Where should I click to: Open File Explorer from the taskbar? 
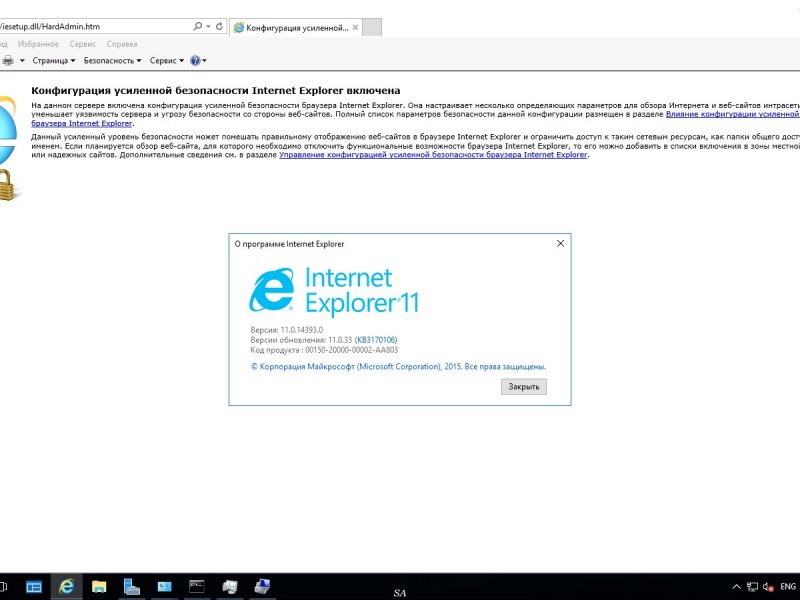coord(99,587)
